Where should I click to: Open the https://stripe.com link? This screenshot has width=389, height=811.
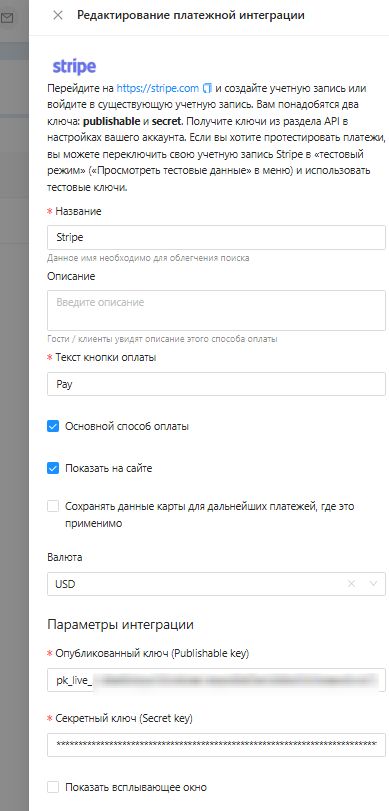[x=157, y=88]
